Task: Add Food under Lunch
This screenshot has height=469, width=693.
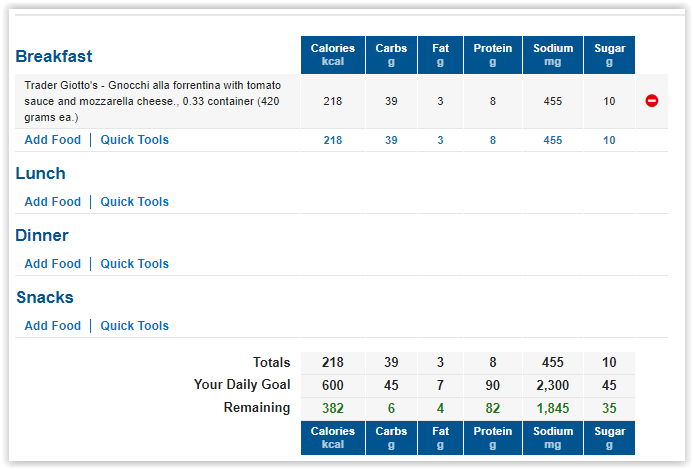Action: [53, 202]
